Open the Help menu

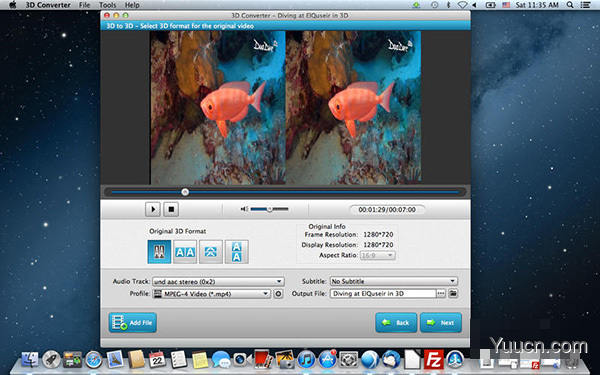(132, 5)
